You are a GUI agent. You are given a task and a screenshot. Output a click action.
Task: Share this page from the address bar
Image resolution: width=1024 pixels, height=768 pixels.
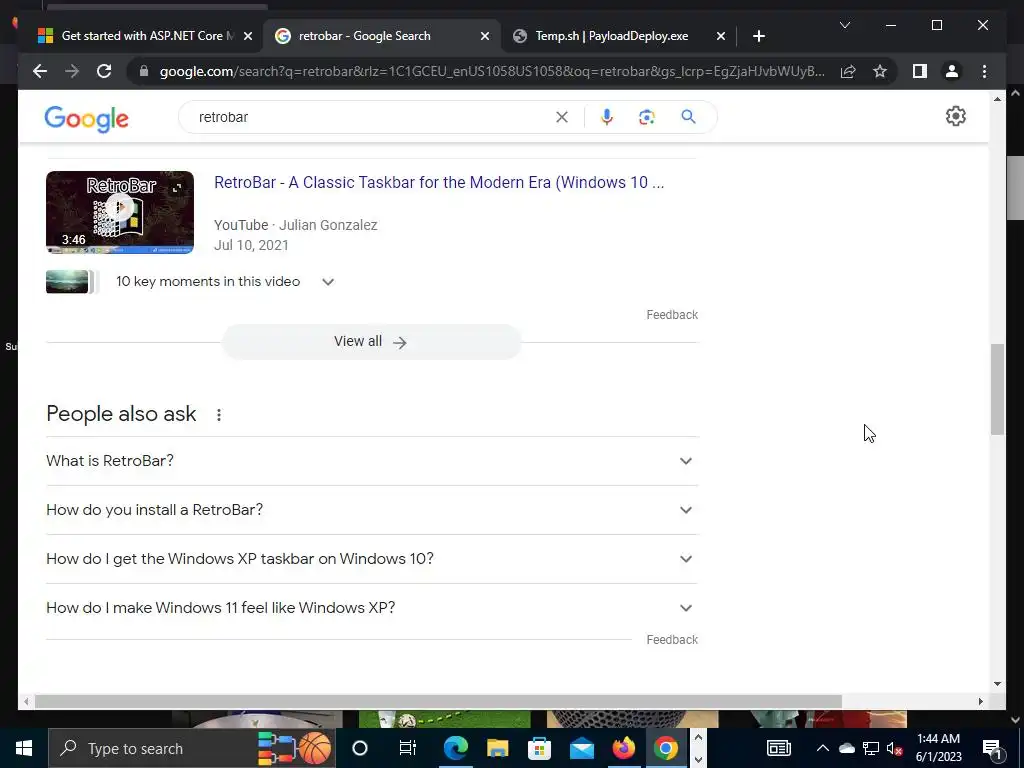pos(848,71)
